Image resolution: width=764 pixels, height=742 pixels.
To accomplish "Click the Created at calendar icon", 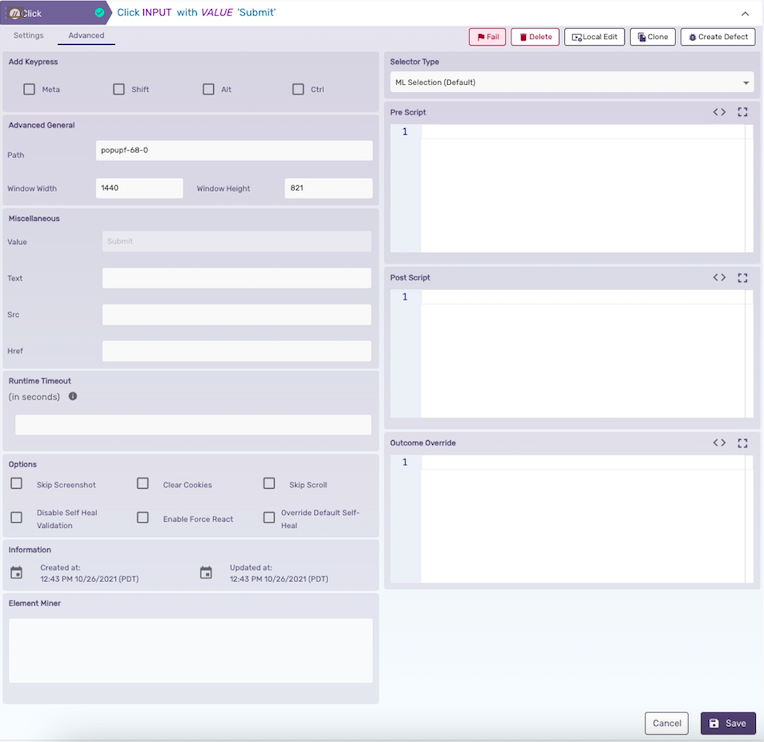I will (x=17, y=572).
